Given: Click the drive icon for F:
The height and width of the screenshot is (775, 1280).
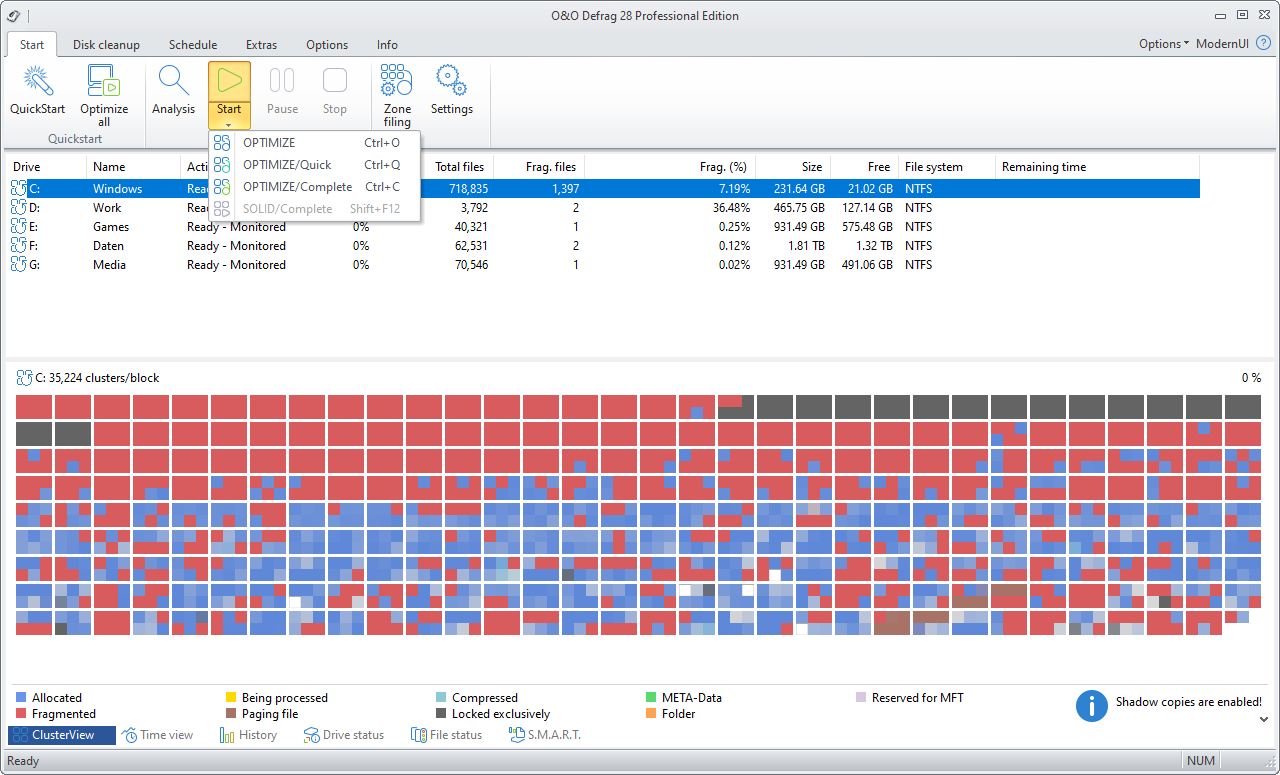Looking at the screenshot, I should (18, 245).
